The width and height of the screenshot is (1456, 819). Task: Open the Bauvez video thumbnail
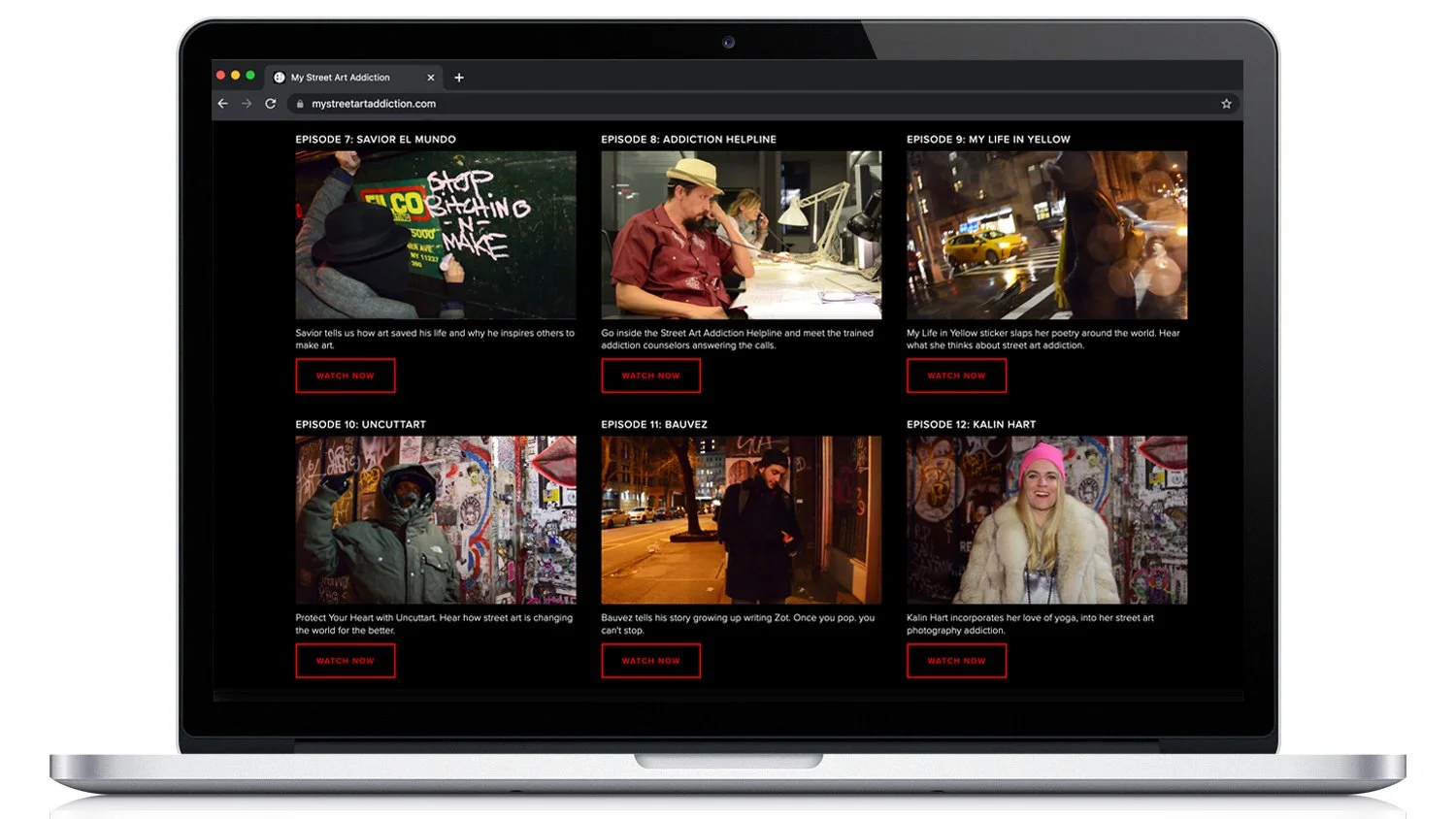pyautogui.click(x=742, y=520)
